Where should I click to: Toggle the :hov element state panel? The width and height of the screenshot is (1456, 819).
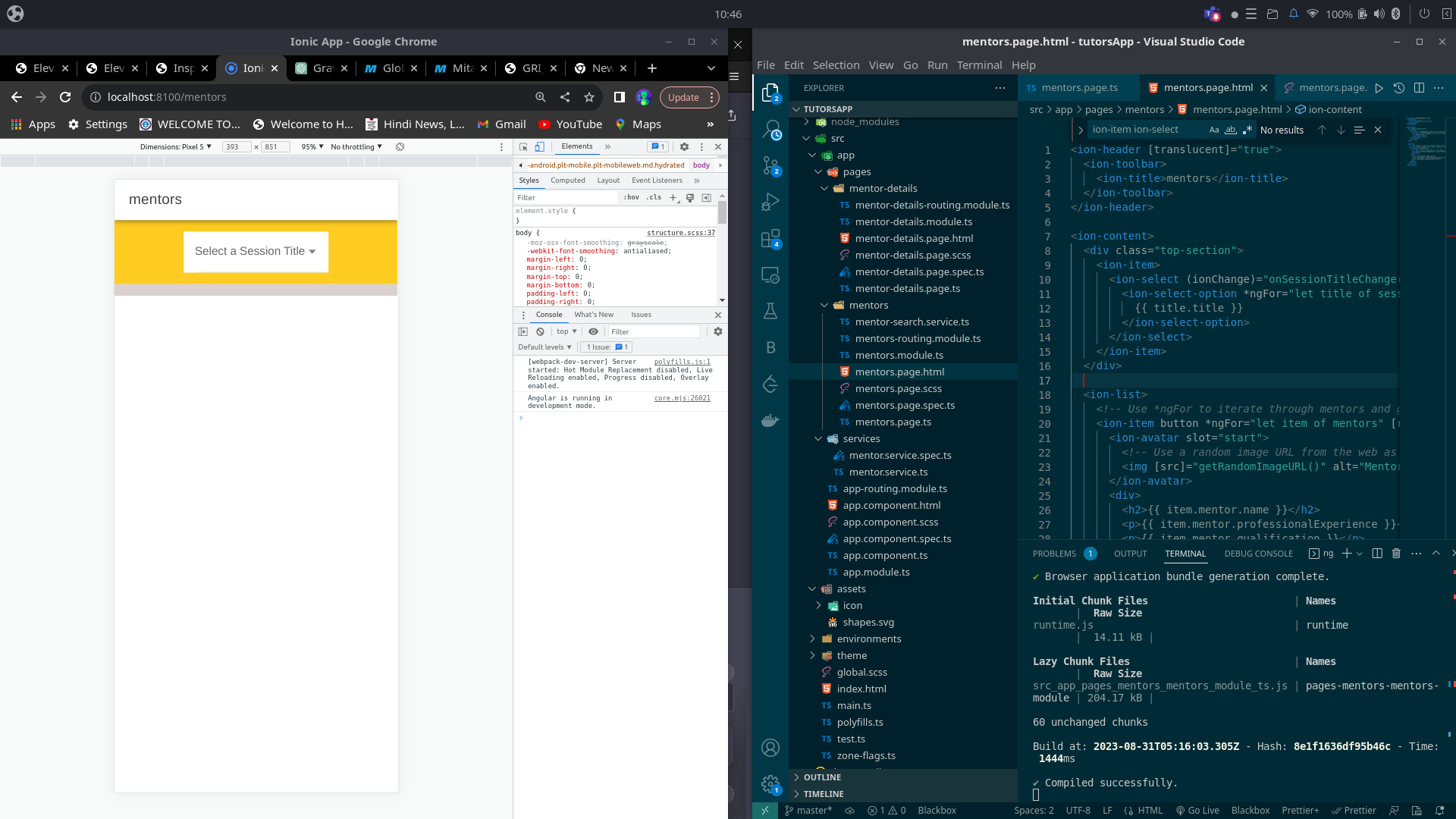(x=631, y=197)
